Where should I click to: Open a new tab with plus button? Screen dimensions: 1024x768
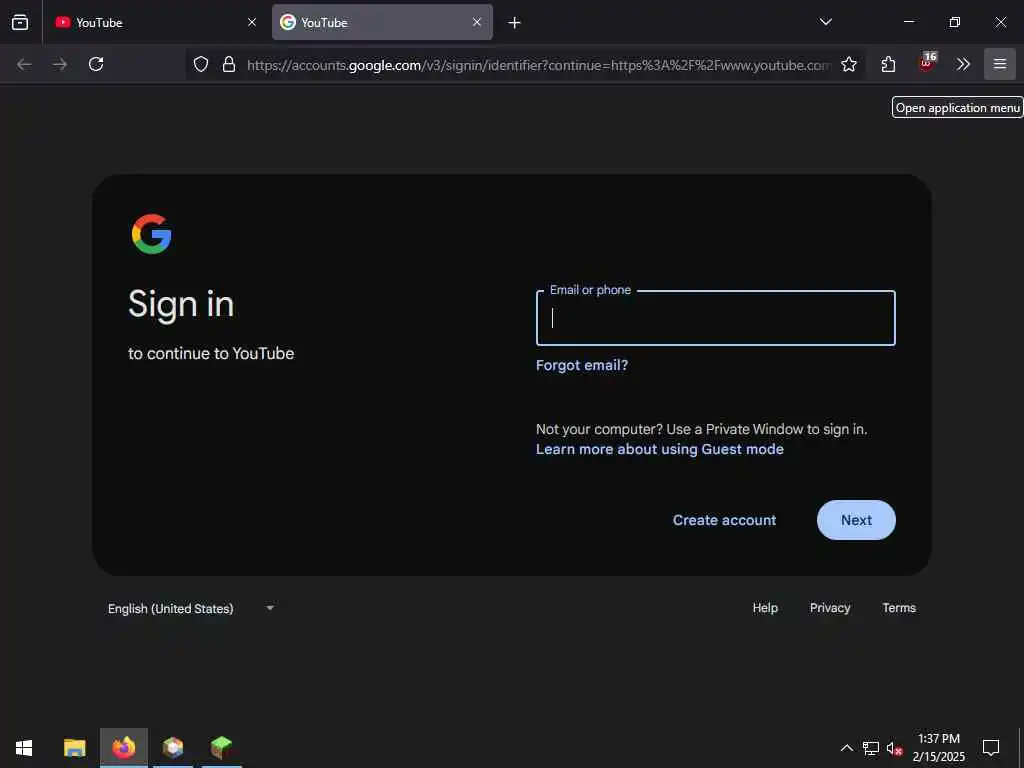[x=515, y=23]
